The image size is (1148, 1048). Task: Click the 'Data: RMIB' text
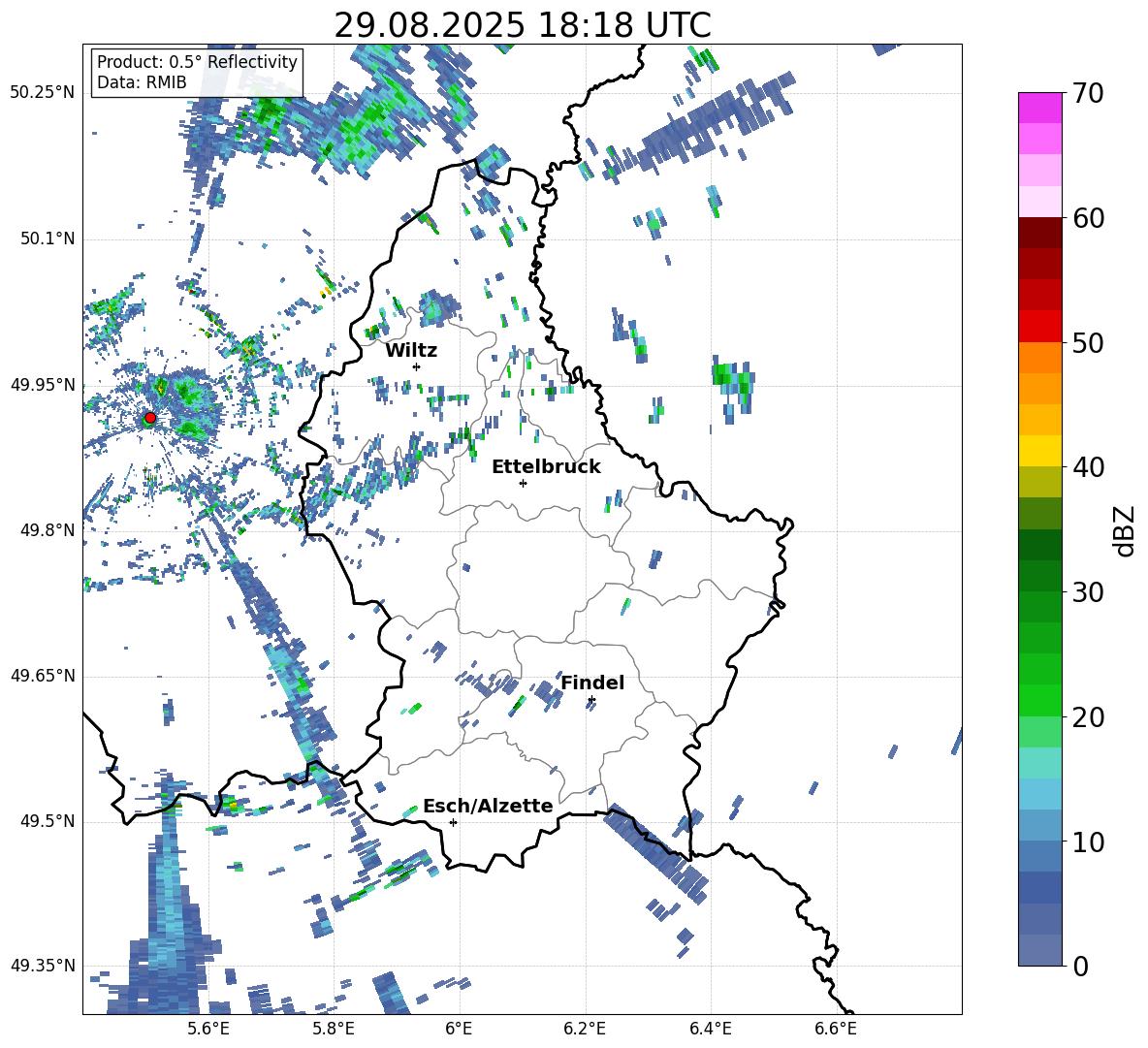point(142,82)
